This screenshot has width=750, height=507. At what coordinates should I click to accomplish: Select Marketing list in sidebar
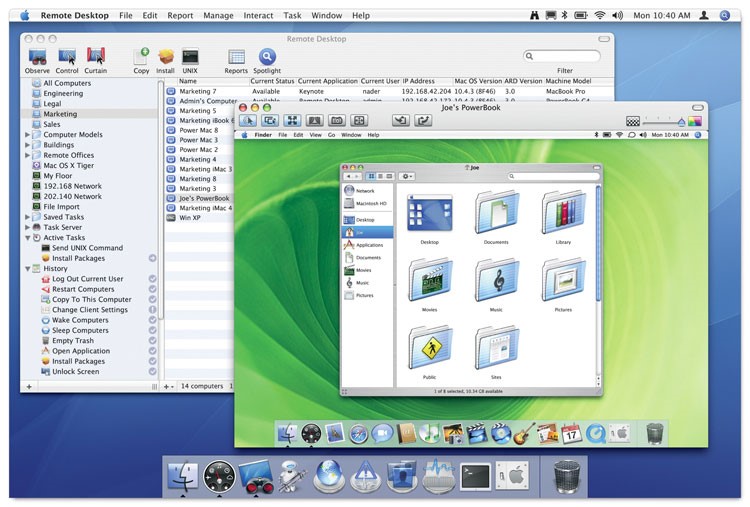89,114
